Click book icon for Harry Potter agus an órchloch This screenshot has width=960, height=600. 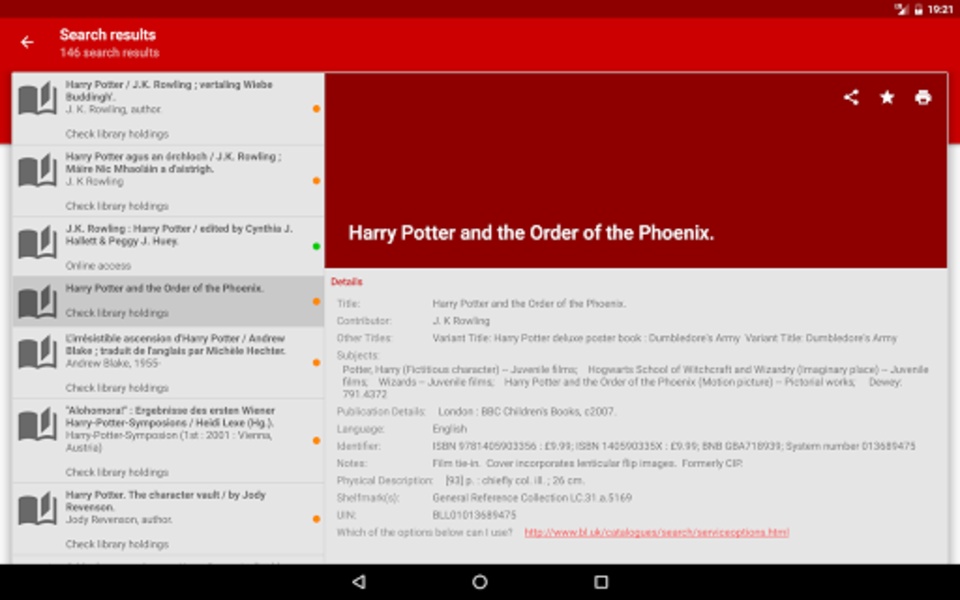[x=37, y=171]
